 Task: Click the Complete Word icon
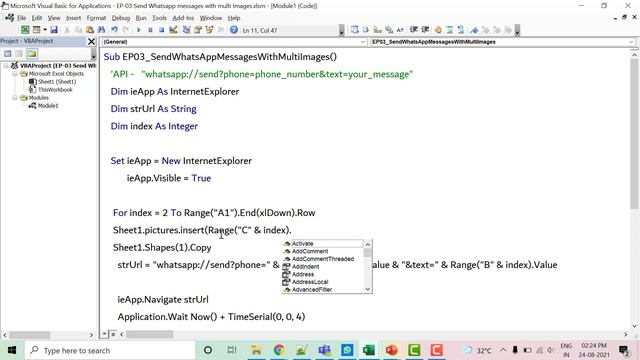pos(400,30)
